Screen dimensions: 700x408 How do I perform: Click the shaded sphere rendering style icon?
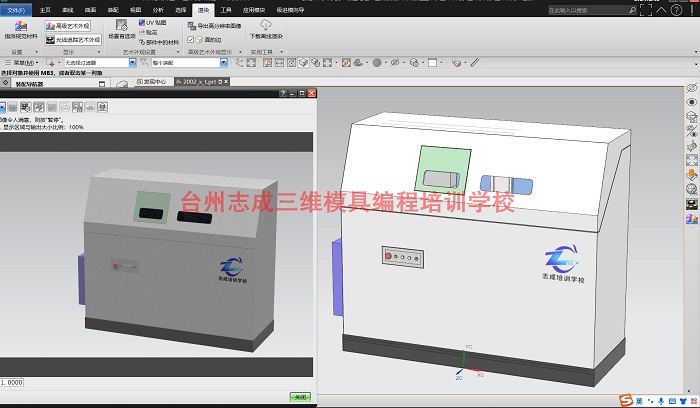coord(377,62)
